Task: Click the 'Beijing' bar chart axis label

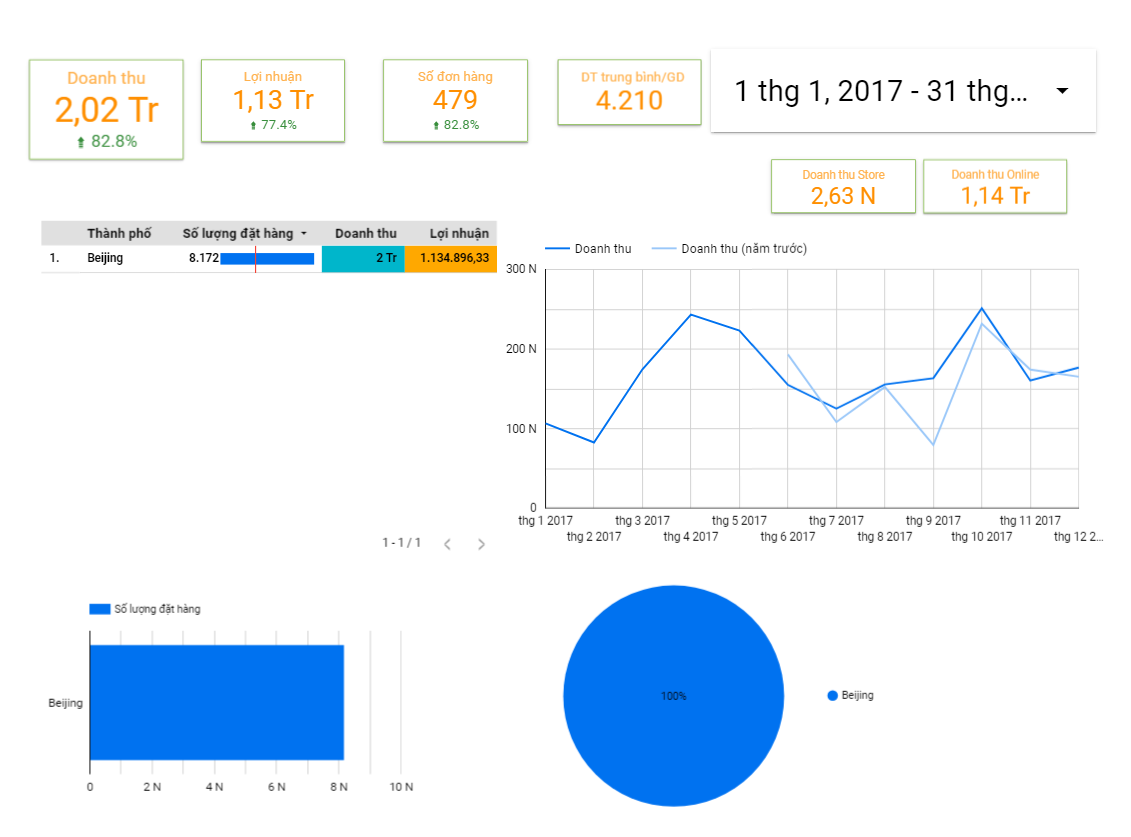Action: [66, 703]
